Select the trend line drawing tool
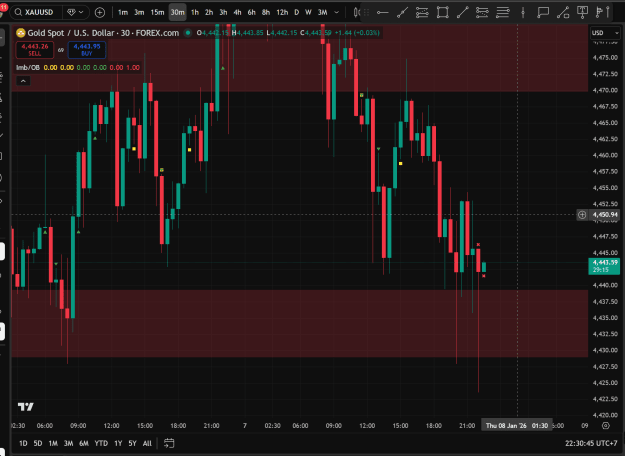The width and height of the screenshot is (625, 456). point(403,12)
